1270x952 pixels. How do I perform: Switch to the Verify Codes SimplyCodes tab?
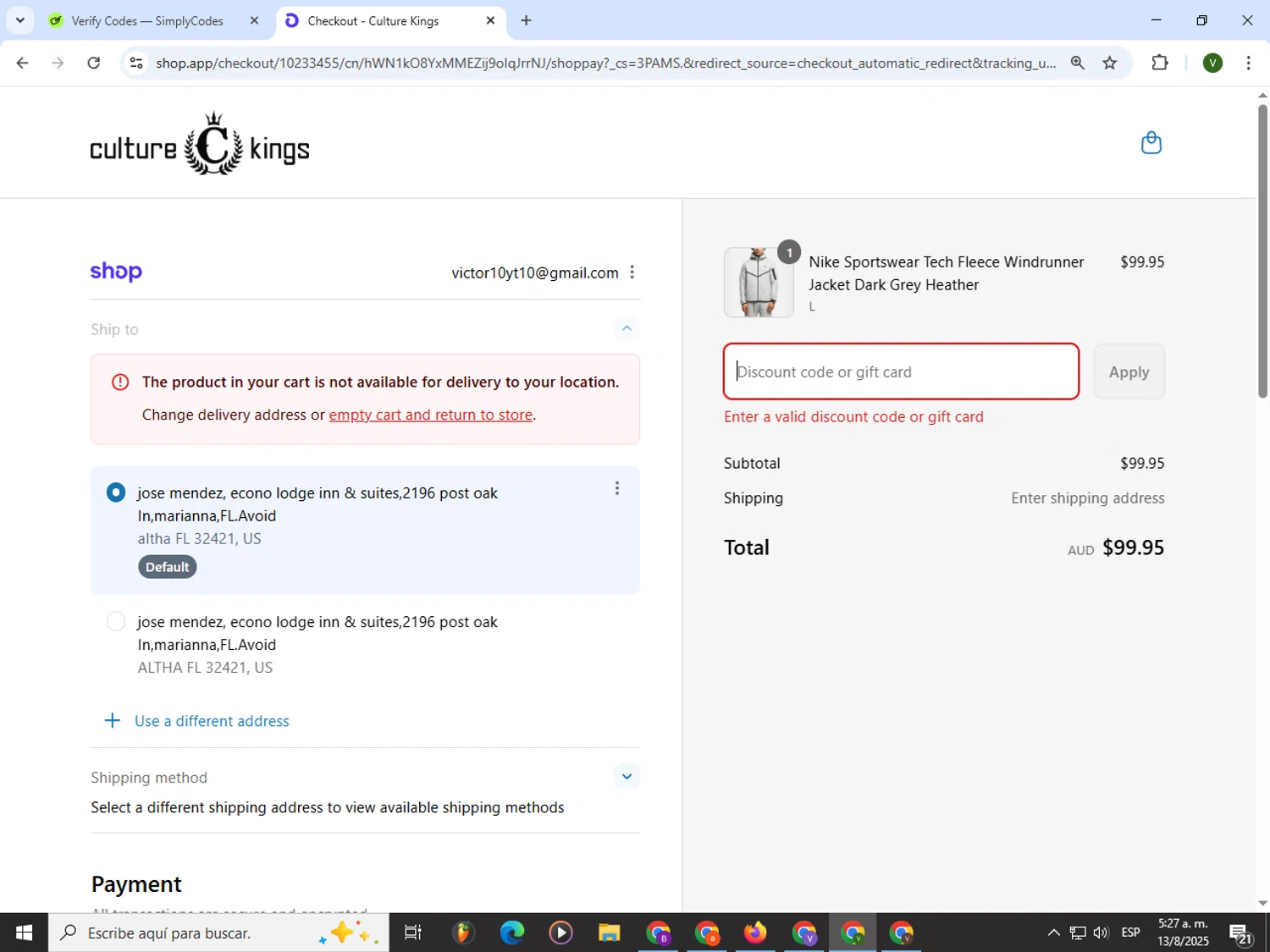point(147,20)
